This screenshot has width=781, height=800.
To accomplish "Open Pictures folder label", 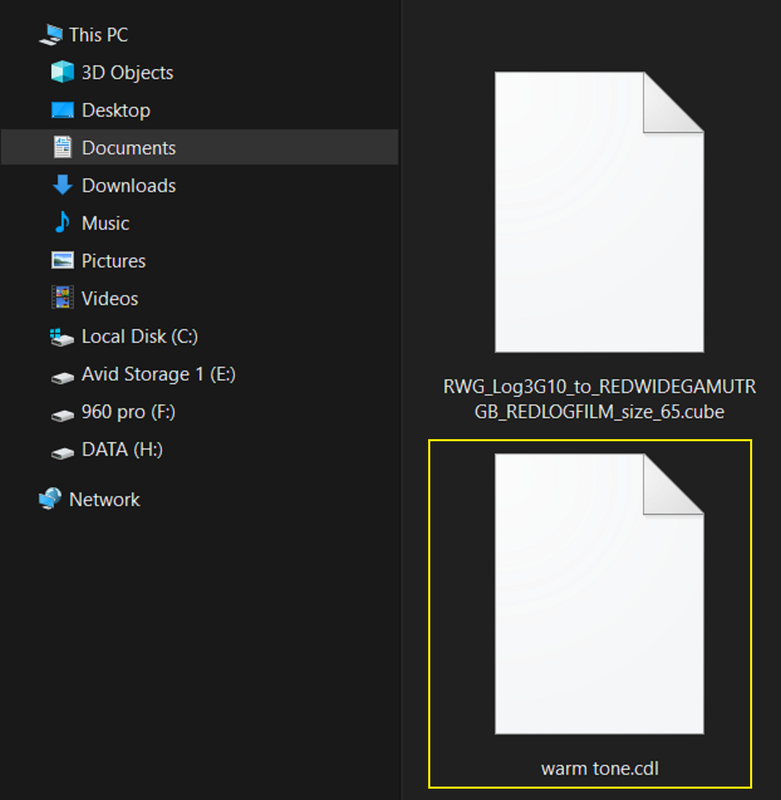I will click(113, 261).
